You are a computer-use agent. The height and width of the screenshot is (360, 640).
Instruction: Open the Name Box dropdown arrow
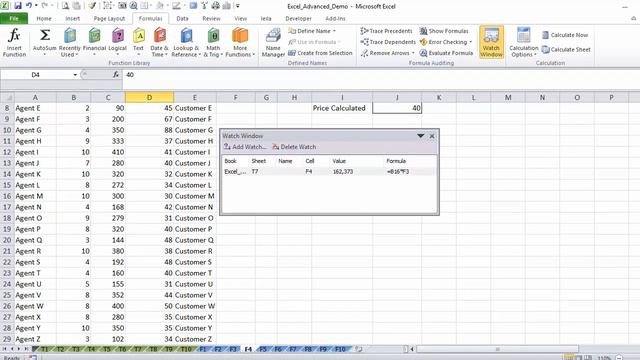coord(75,75)
